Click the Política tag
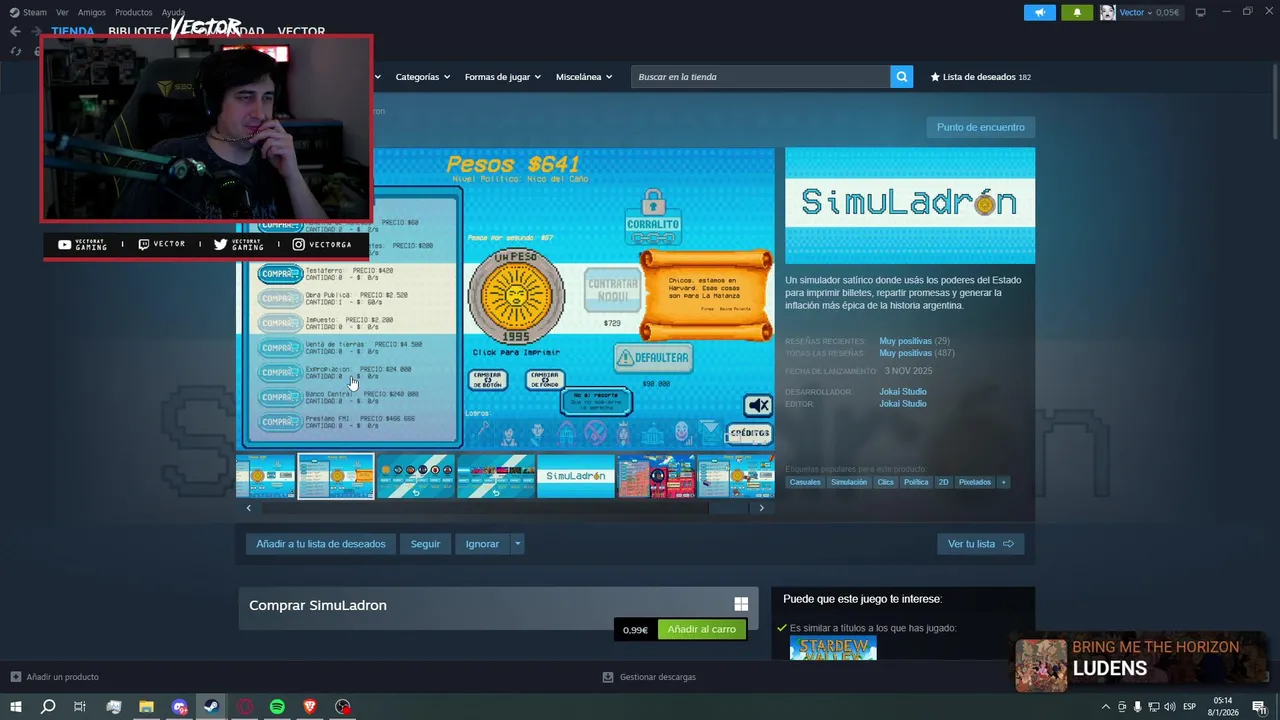The width and height of the screenshot is (1280, 720). (x=916, y=482)
